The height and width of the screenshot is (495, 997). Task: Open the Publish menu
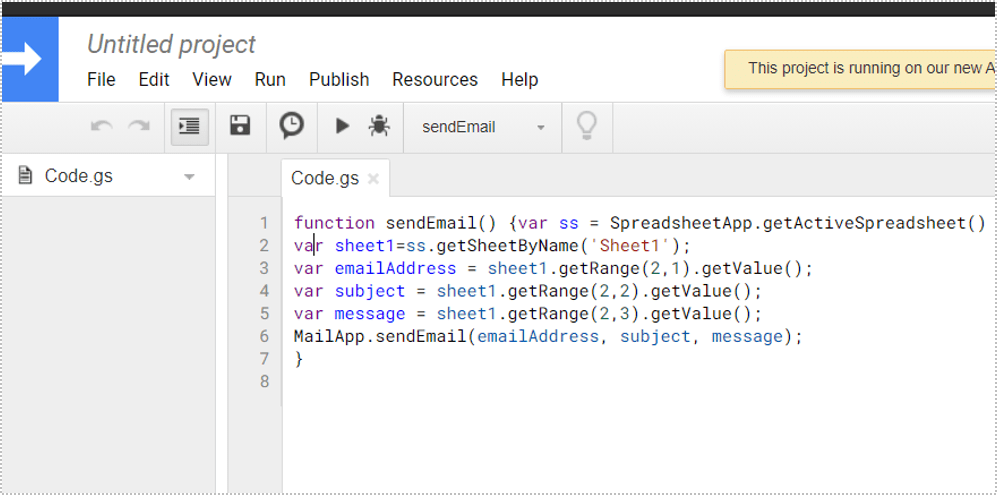pyautogui.click(x=339, y=79)
